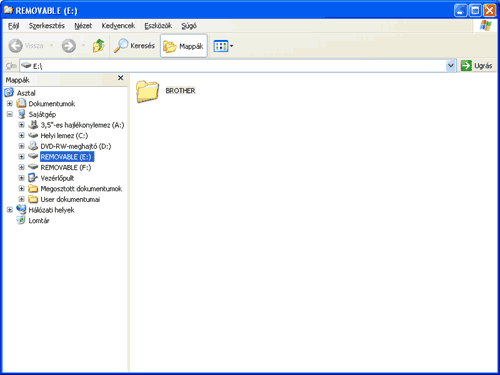
Task: Click the Vezérlőpult control panel icon
Action: 33,178
